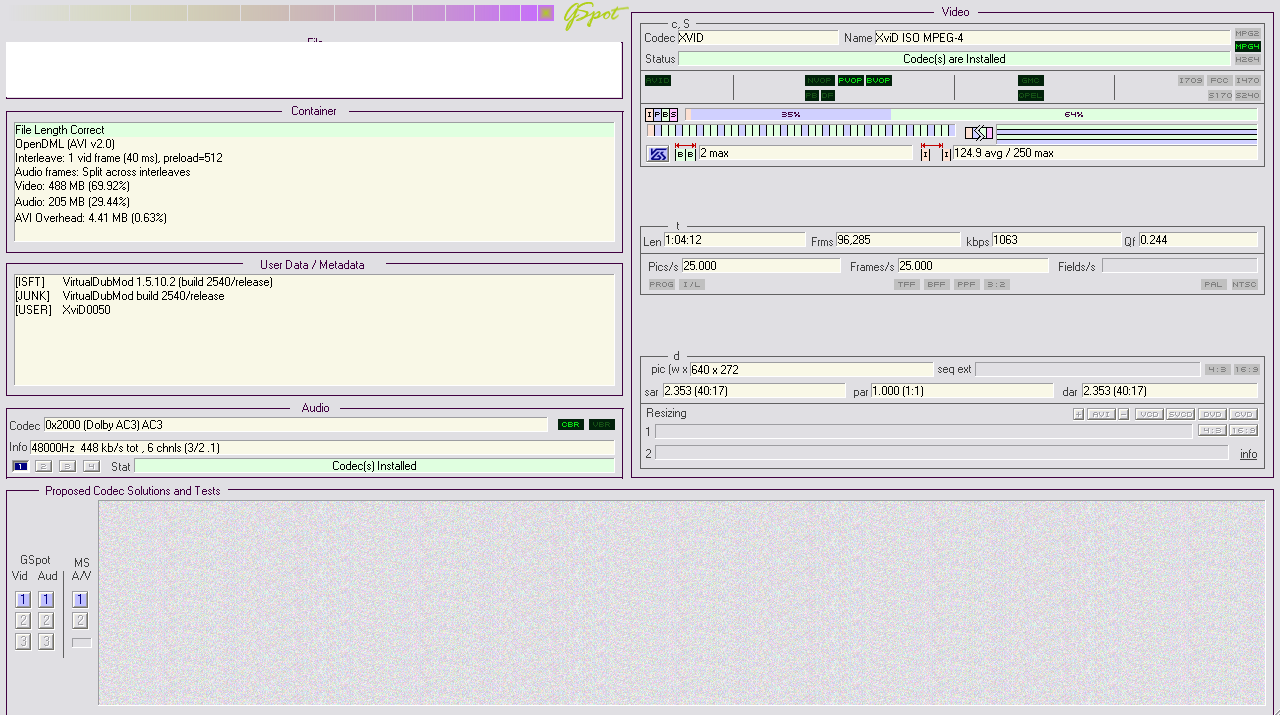Image resolution: width=1280 pixels, height=715 pixels.
Task: Click the TFF field order indicator
Action: pyautogui.click(x=907, y=285)
